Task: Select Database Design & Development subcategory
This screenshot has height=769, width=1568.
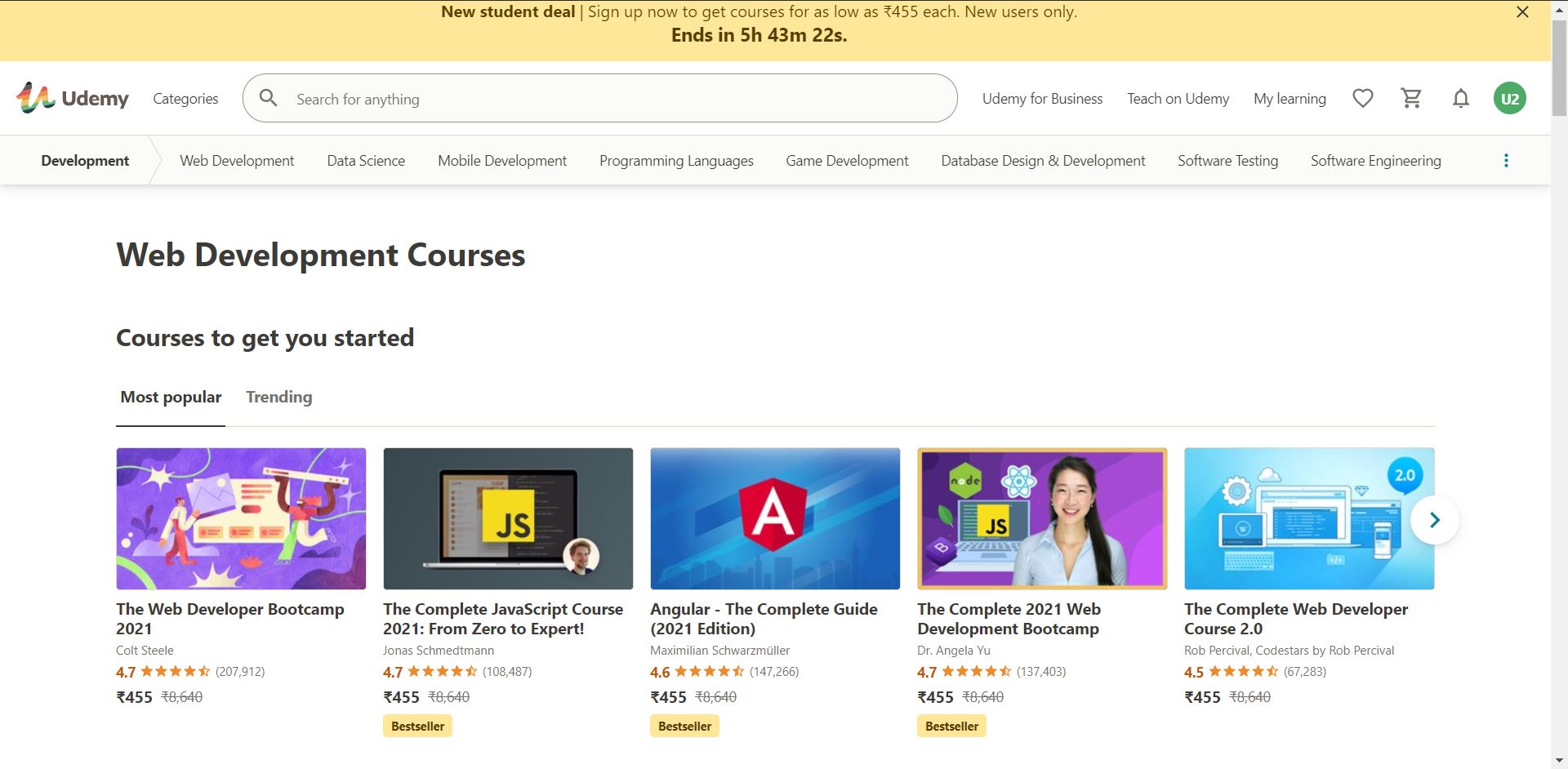Action: [1043, 161]
